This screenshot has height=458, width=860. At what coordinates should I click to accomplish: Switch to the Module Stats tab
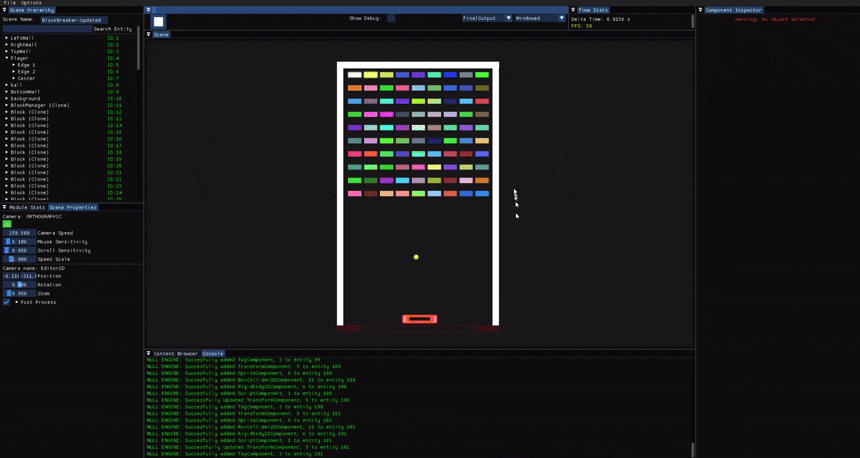point(27,207)
